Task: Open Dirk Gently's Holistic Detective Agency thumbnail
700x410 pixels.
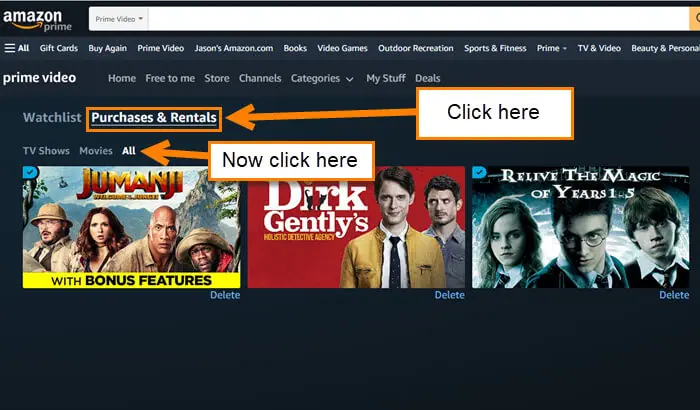Action: point(356,227)
